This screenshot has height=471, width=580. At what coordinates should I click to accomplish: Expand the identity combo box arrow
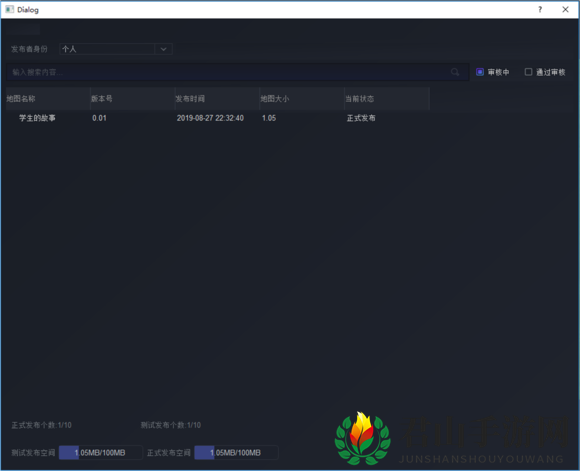click(x=163, y=49)
